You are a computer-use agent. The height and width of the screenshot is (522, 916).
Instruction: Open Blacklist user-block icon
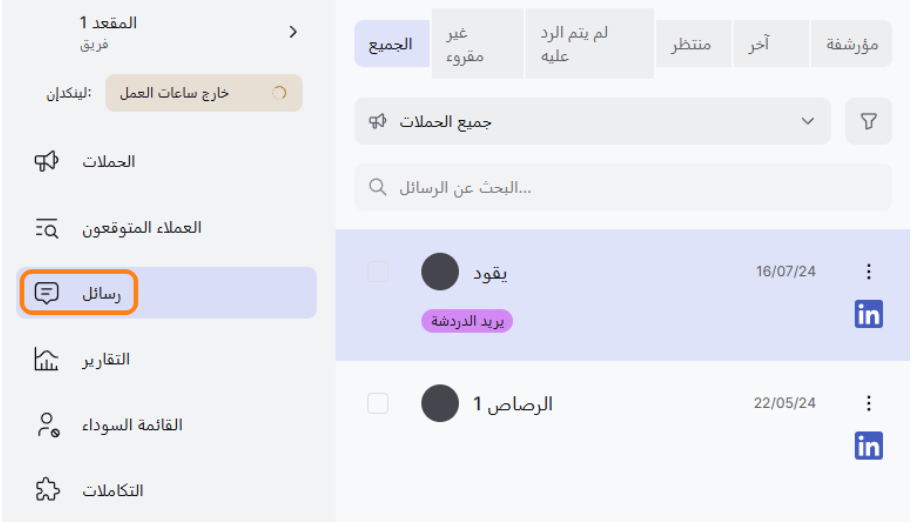[x=47, y=425]
